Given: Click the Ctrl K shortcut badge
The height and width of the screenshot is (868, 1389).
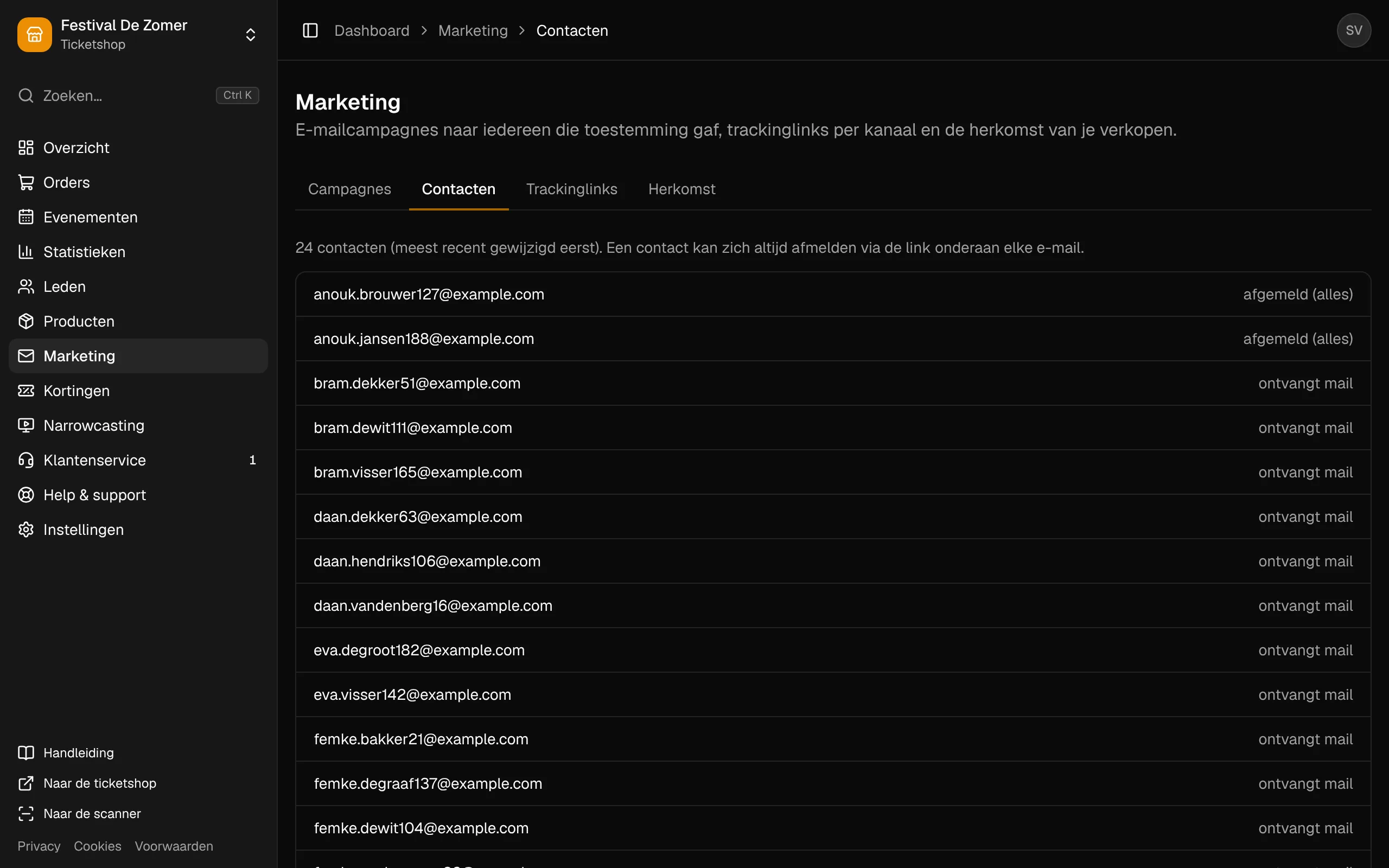Looking at the screenshot, I should pyautogui.click(x=237, y=95).
